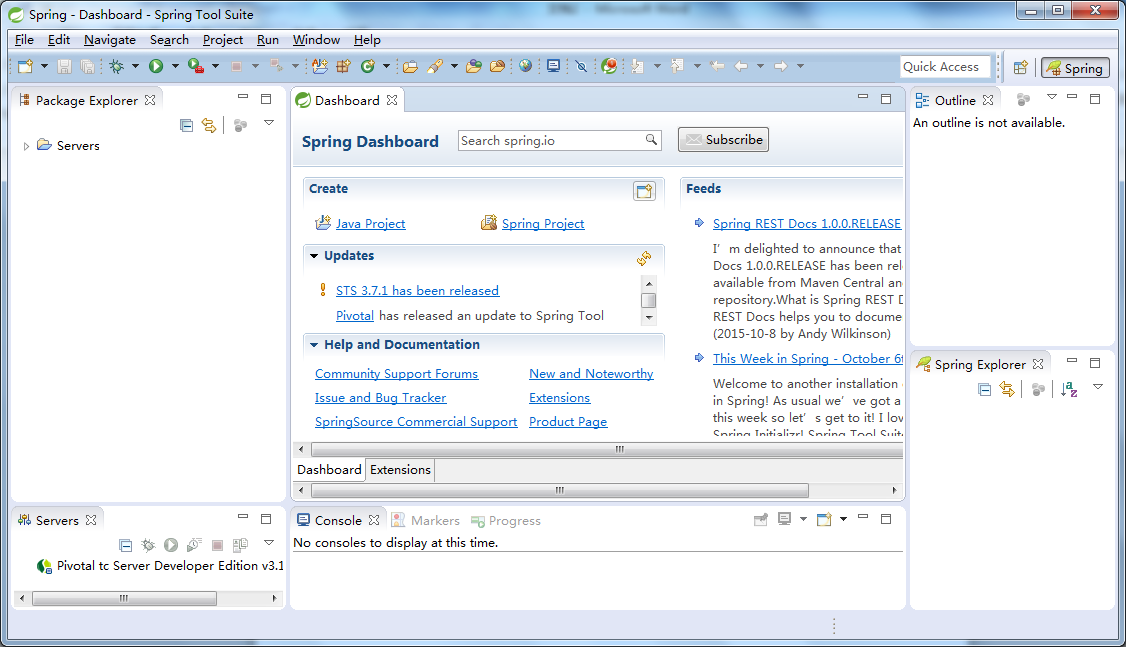Open the Window menu
The width and height of the screenshot is (1126, 647).
[316, 40]
